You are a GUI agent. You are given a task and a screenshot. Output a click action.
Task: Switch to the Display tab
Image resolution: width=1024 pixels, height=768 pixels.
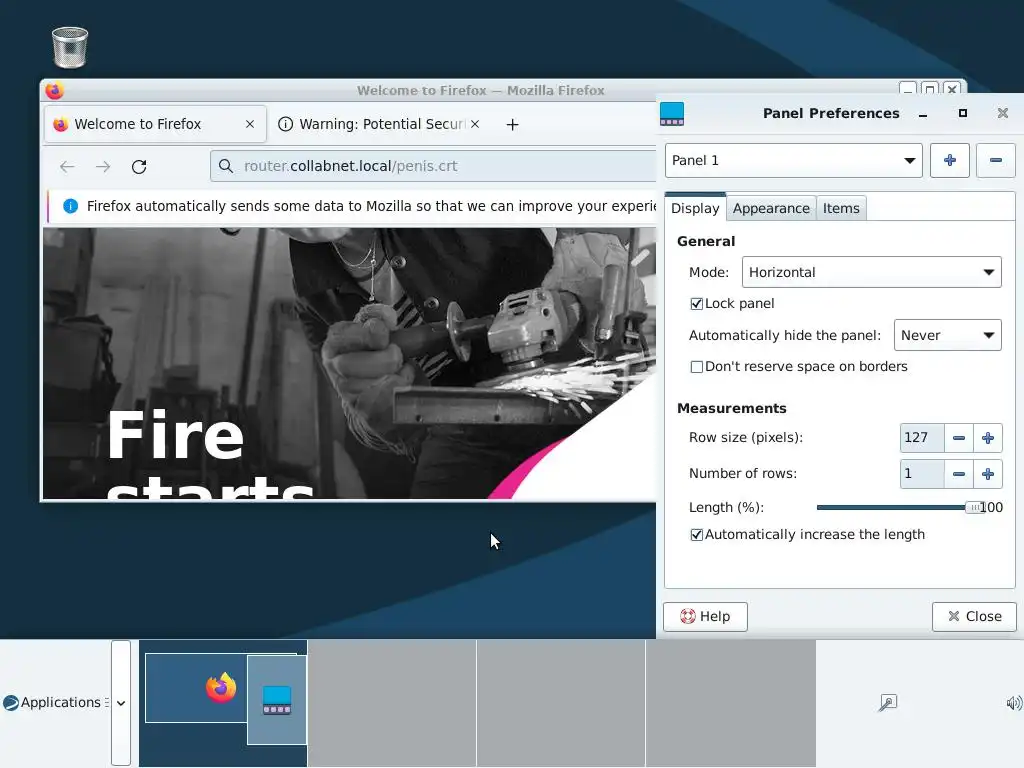[695, 208]
